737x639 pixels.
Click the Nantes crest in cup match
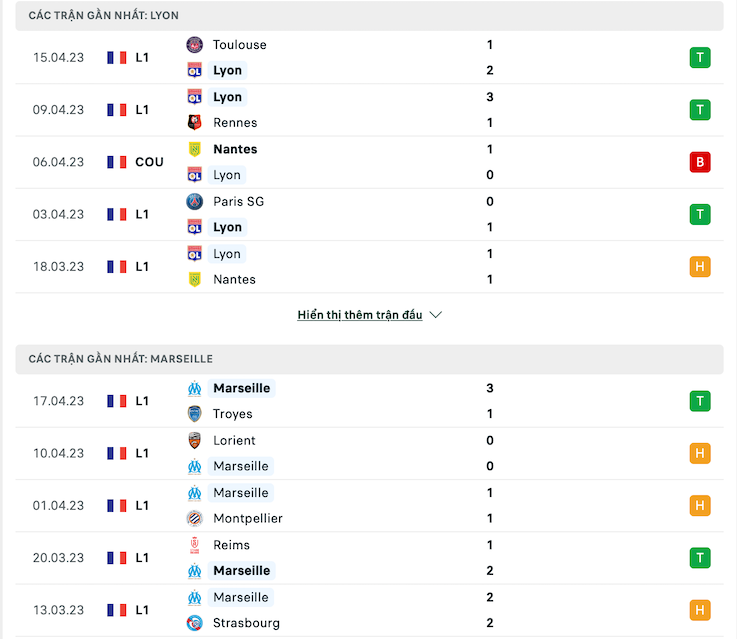click(195, 149)
